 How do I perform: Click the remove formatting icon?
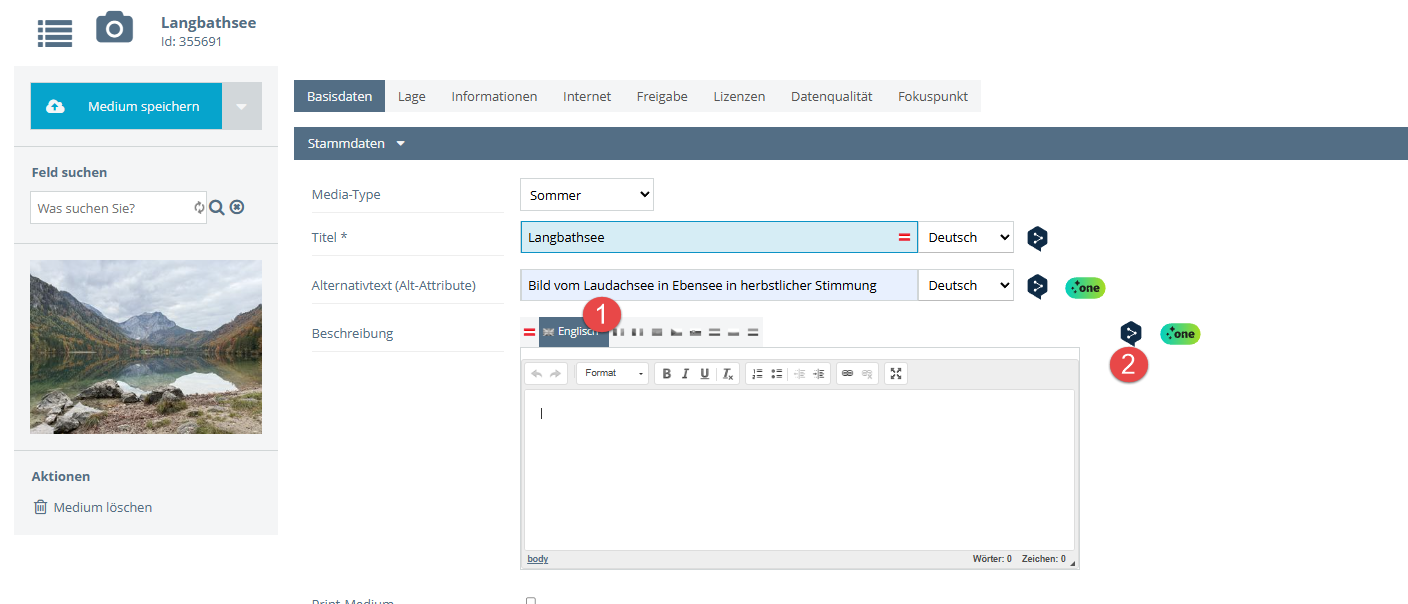coord(729,374)
